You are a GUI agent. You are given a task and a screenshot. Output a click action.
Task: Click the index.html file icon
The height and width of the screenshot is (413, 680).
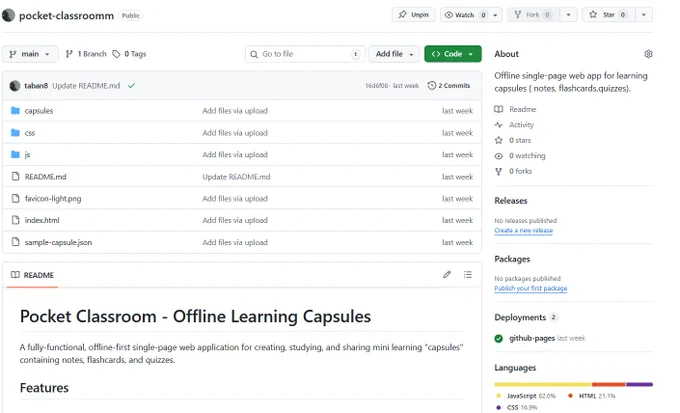click(x=15, y=220)
